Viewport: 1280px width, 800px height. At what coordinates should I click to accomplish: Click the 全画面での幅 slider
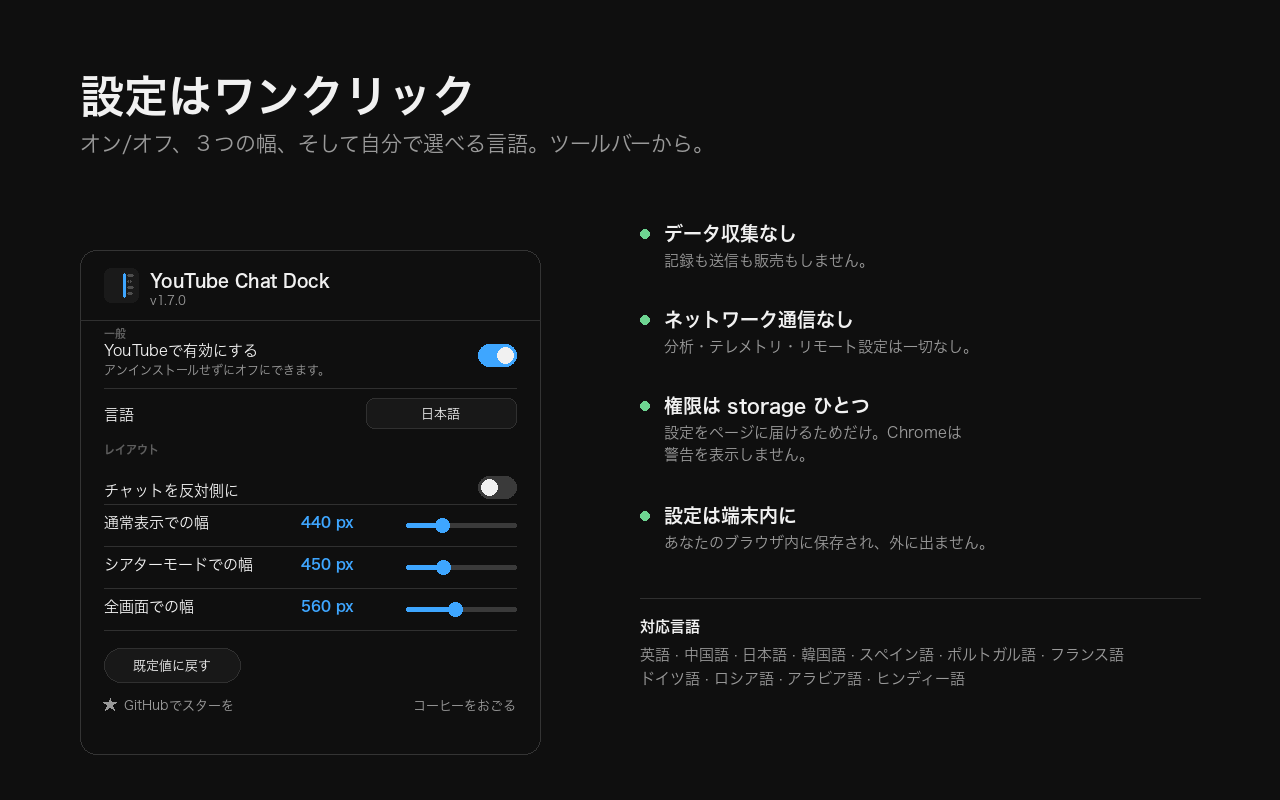[461, 609]
